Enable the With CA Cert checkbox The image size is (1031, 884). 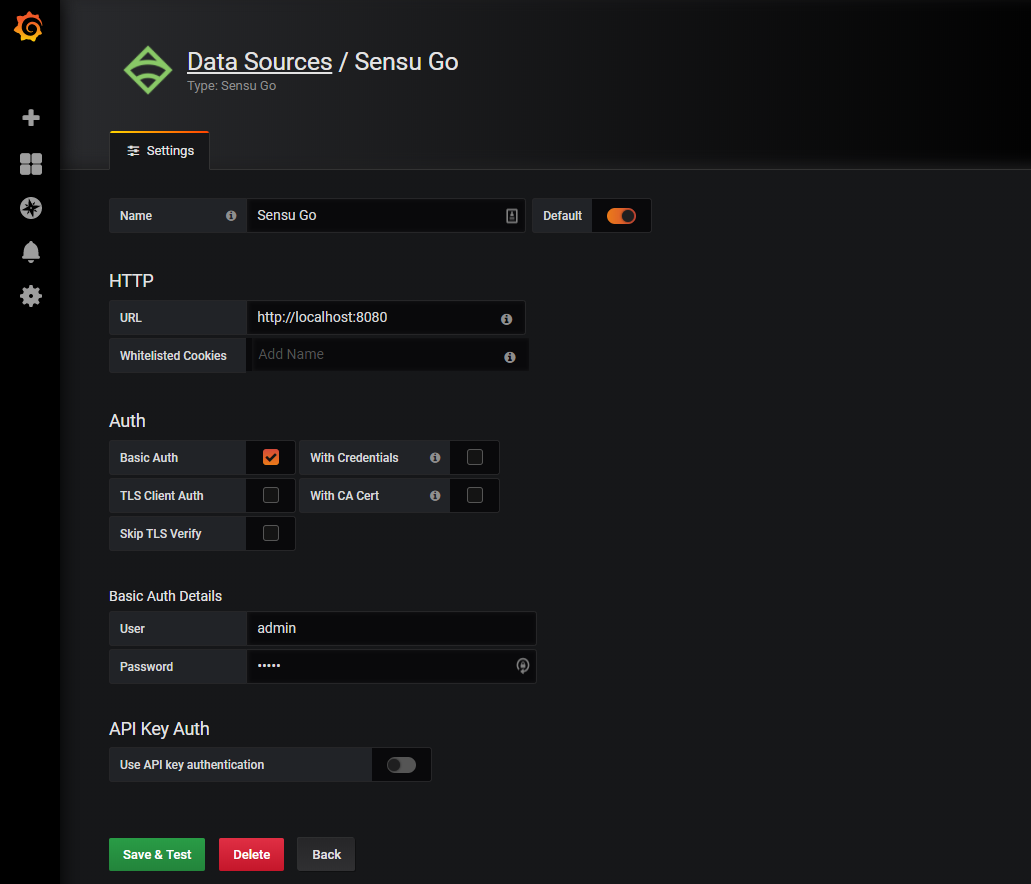click(475, 495)
